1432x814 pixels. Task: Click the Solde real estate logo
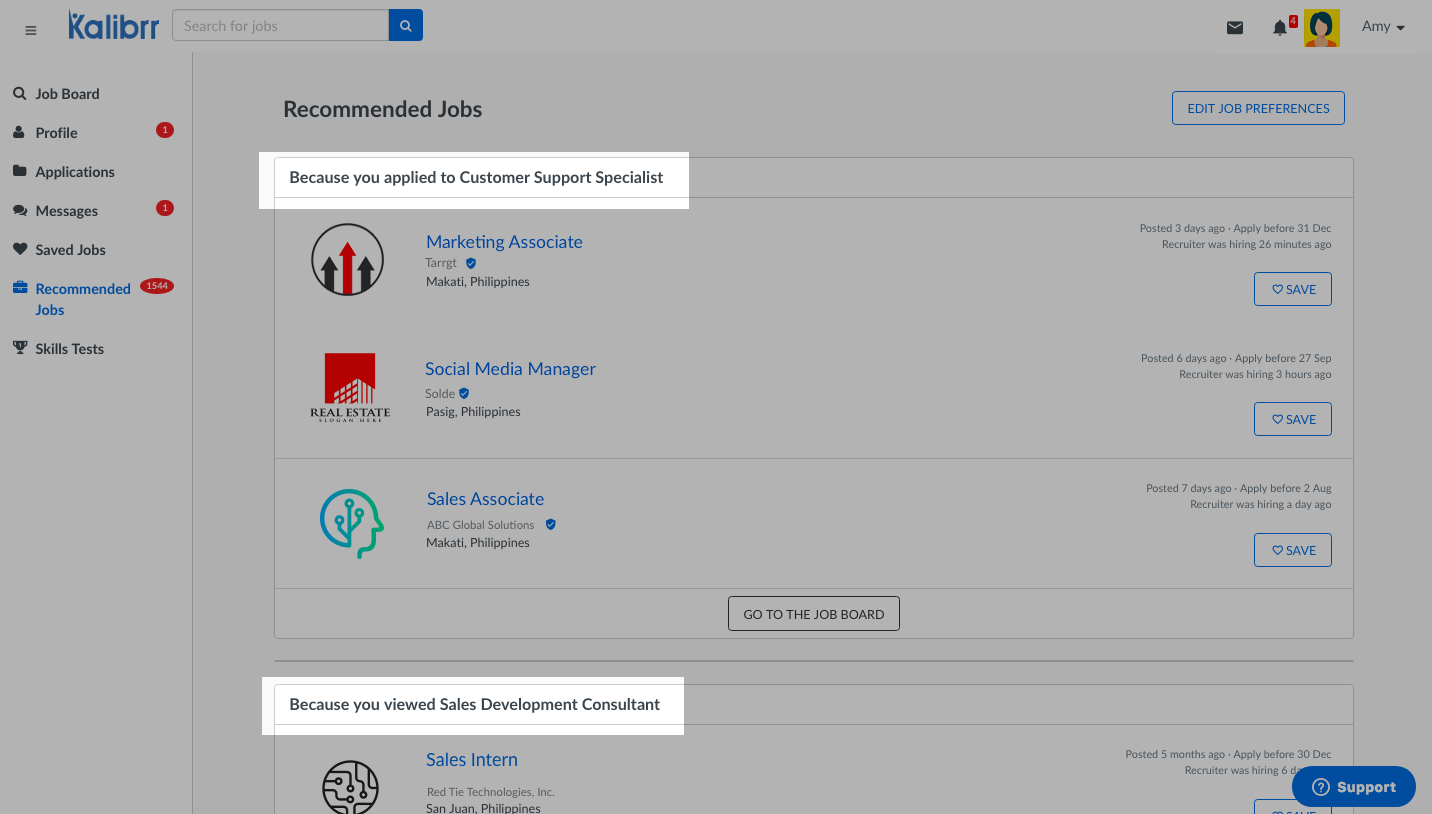pos(350,388)
